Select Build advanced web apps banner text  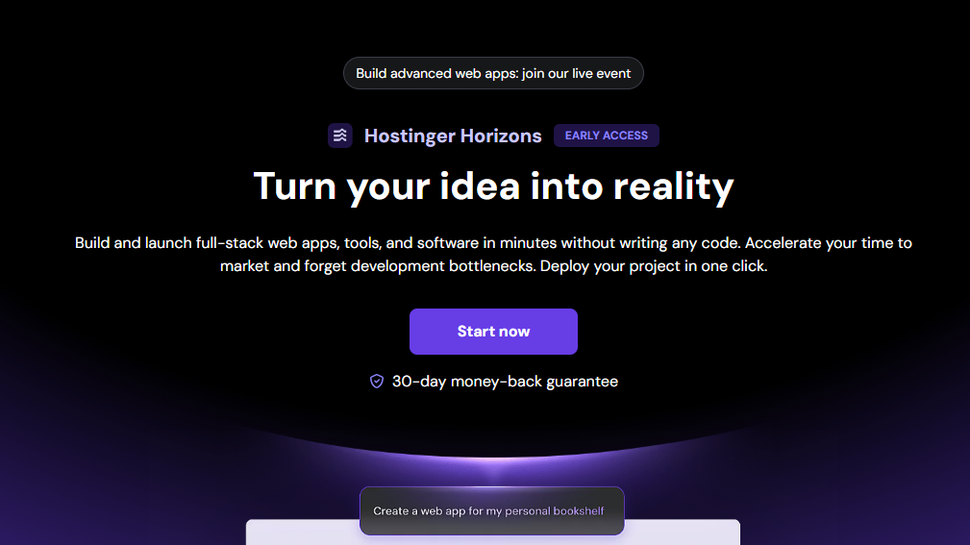coord(437,73)
